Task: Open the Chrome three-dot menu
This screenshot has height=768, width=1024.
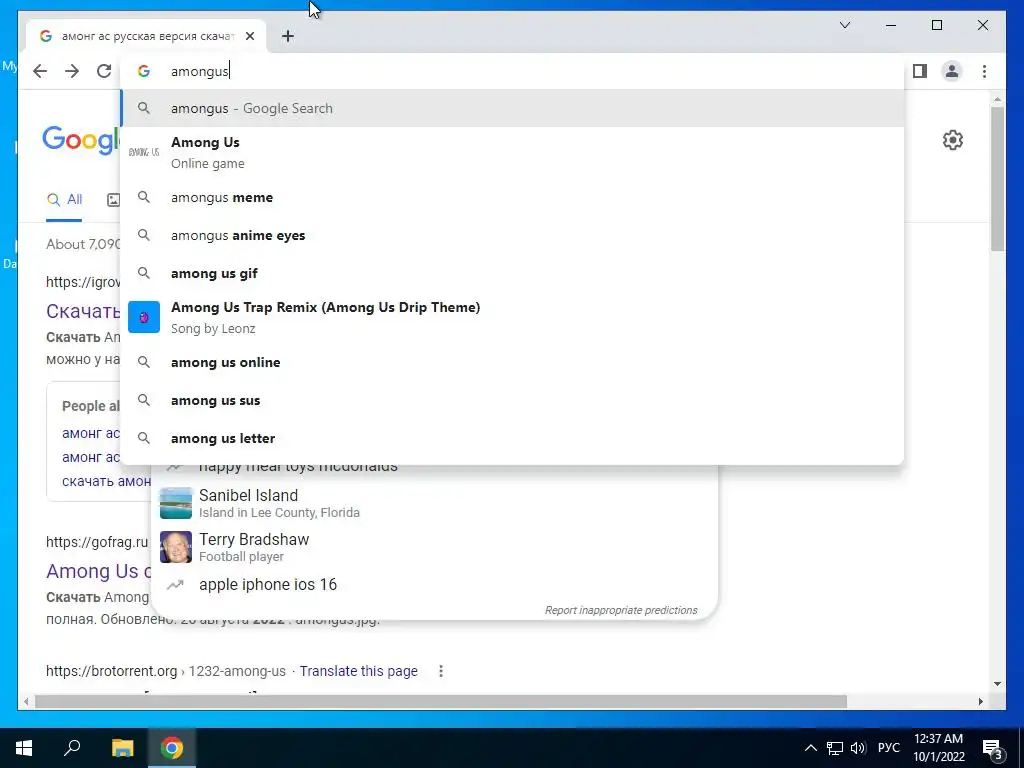Action: tap(984, 71)
